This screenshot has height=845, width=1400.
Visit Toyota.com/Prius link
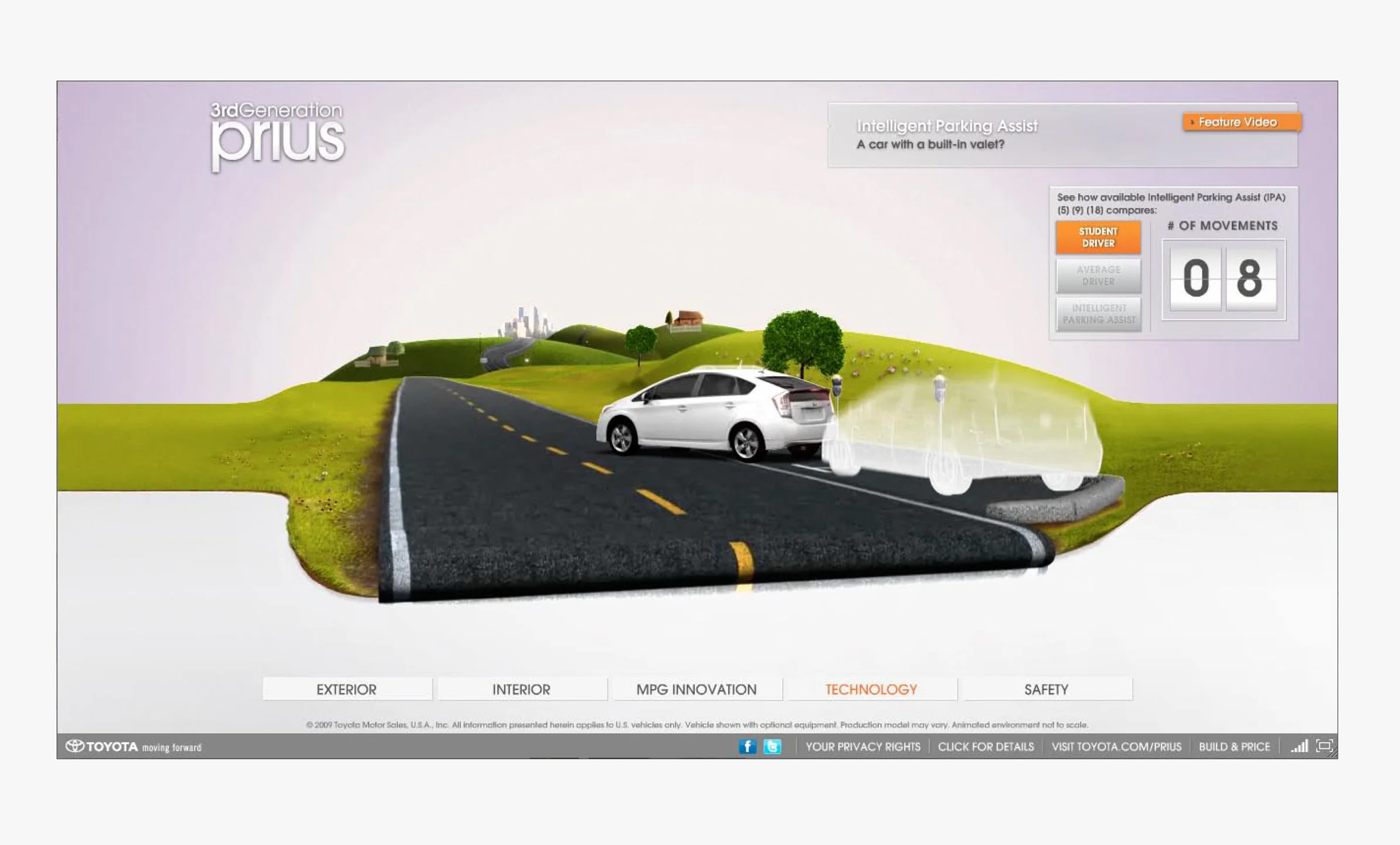1116,747
